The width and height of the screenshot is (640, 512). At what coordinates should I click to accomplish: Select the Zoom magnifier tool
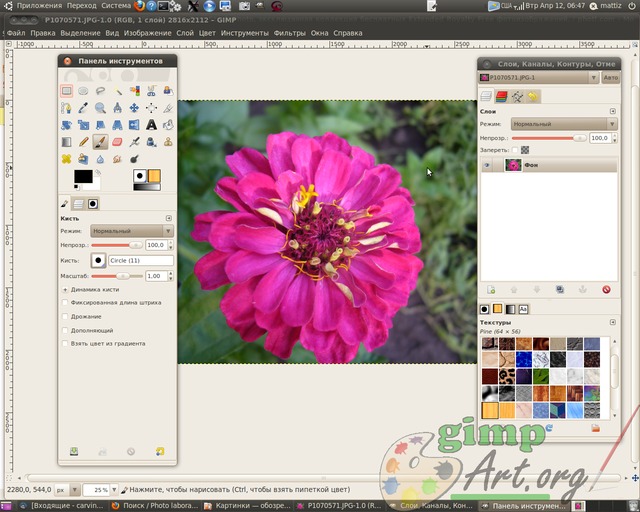pyautogui.click(x=100, y=108)
